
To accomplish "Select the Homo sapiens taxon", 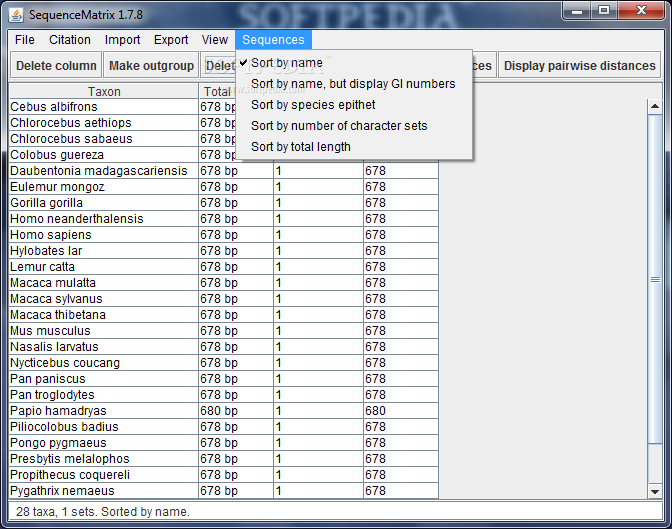I will pos(103,235).
